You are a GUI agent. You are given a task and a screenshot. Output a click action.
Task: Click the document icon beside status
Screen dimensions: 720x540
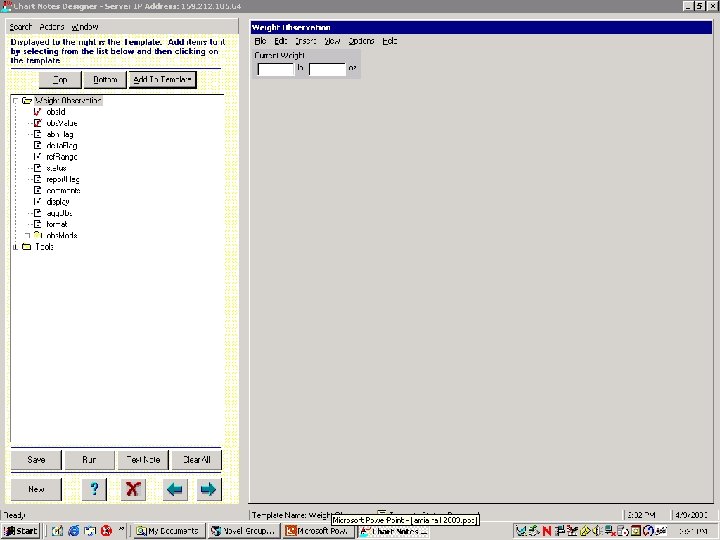[38, 168]
